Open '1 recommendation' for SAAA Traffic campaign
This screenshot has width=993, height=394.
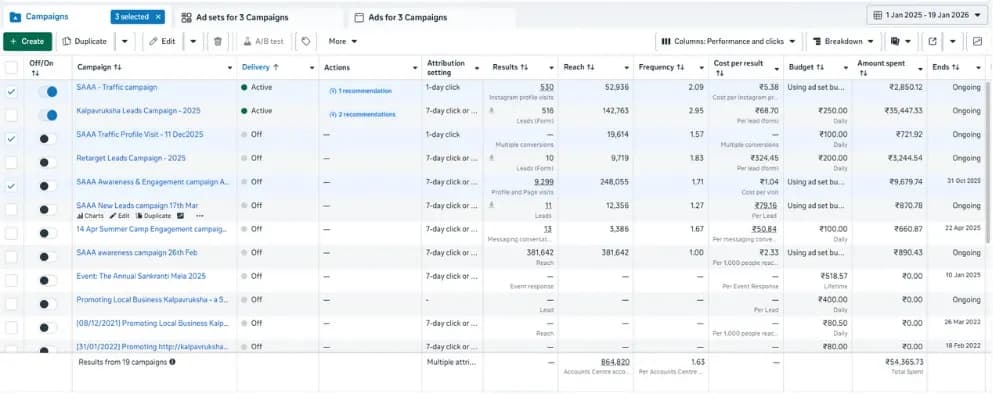[360, 91]
